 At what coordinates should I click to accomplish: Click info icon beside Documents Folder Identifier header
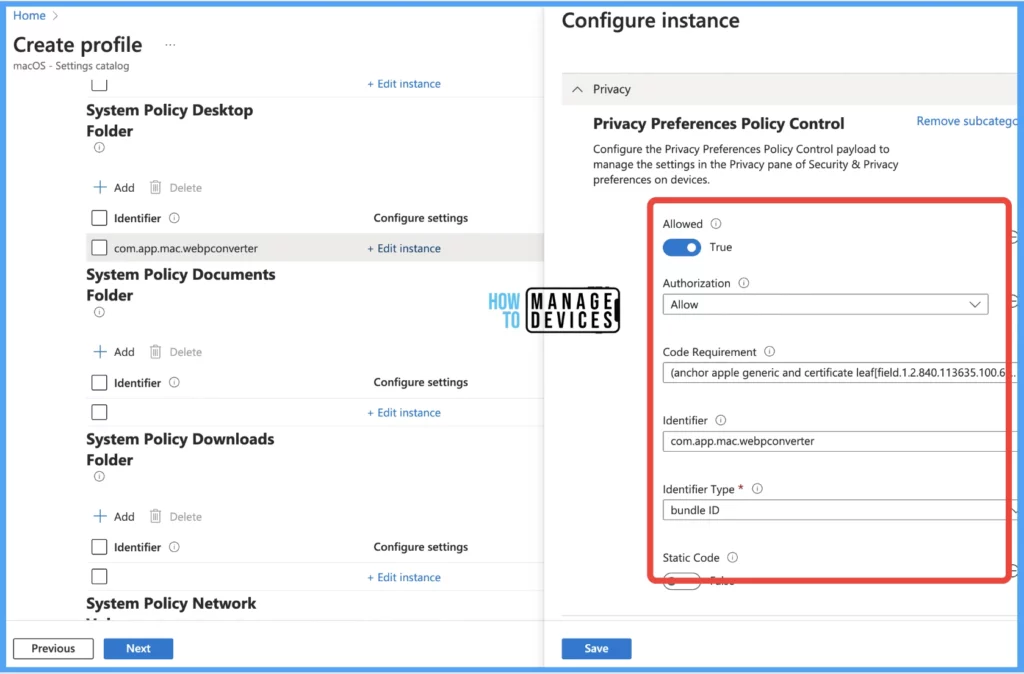(174, 383)
